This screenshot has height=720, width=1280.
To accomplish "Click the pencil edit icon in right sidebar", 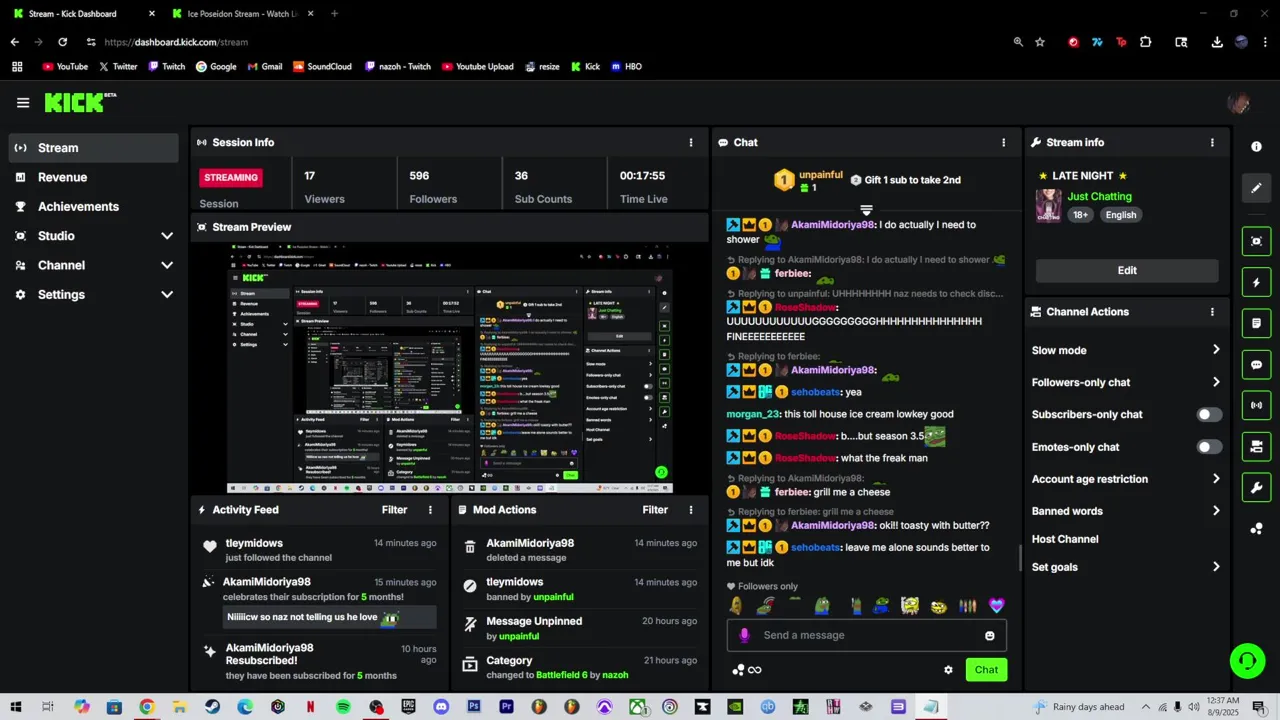I will click(x=1257, y=188).
